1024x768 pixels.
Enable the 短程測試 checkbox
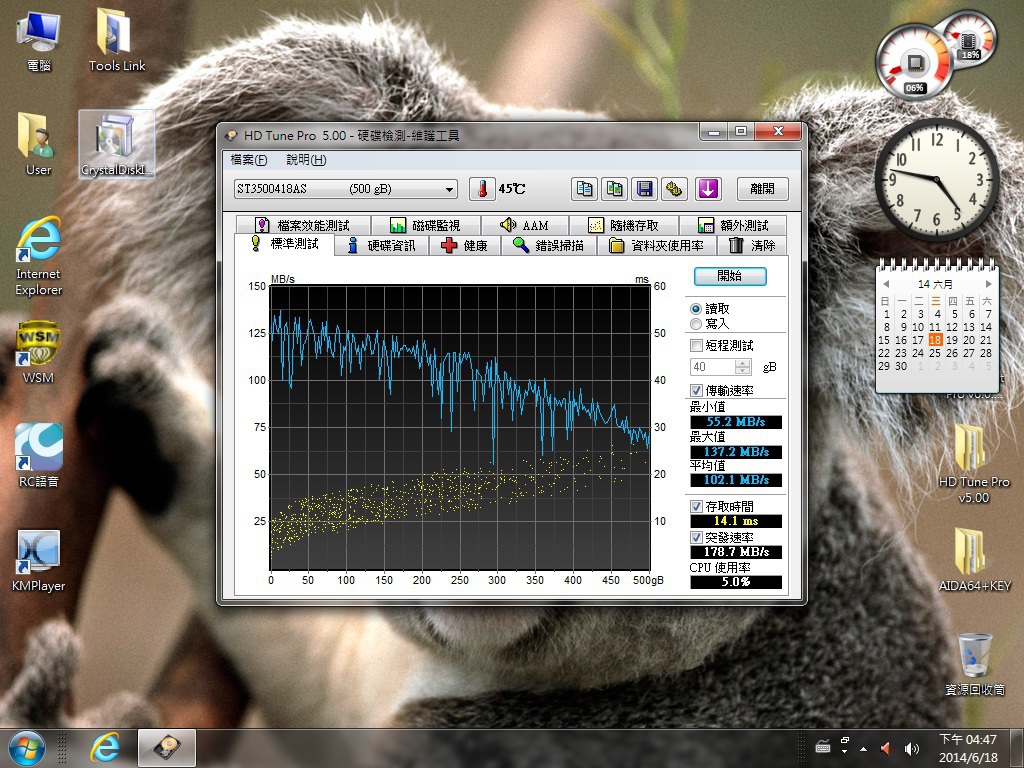[x=696, y=345]
